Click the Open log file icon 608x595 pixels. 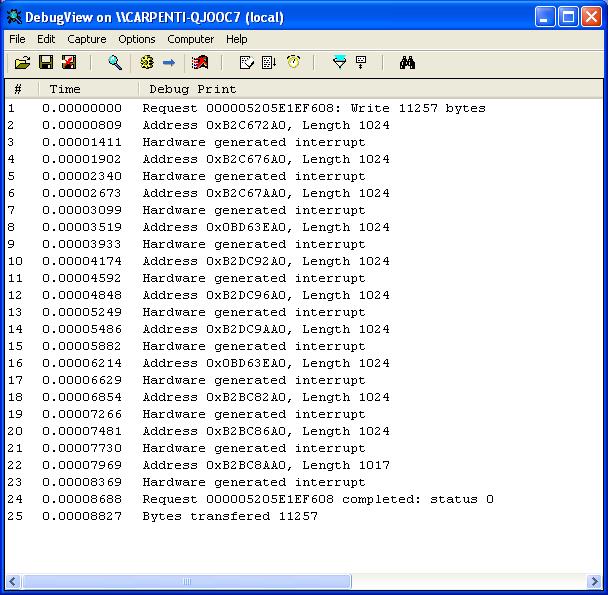coord(22,63)
